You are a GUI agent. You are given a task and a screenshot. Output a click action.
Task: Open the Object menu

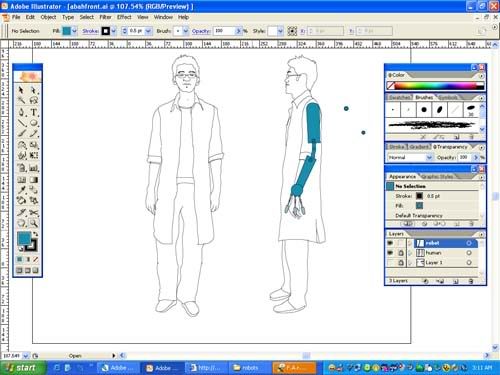(48, 17)
